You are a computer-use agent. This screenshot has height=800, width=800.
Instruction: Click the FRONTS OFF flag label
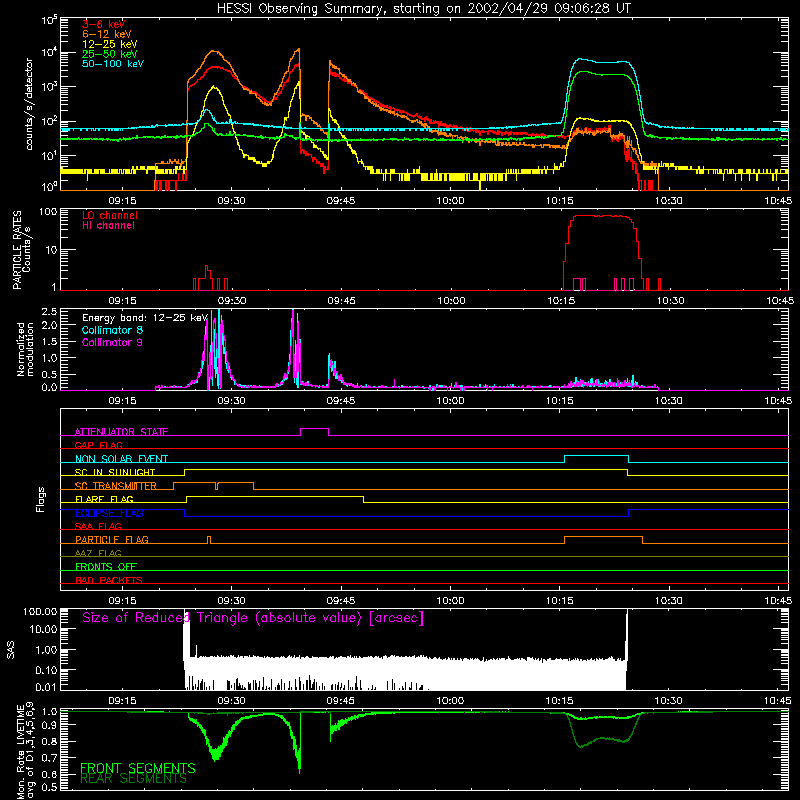106,567
